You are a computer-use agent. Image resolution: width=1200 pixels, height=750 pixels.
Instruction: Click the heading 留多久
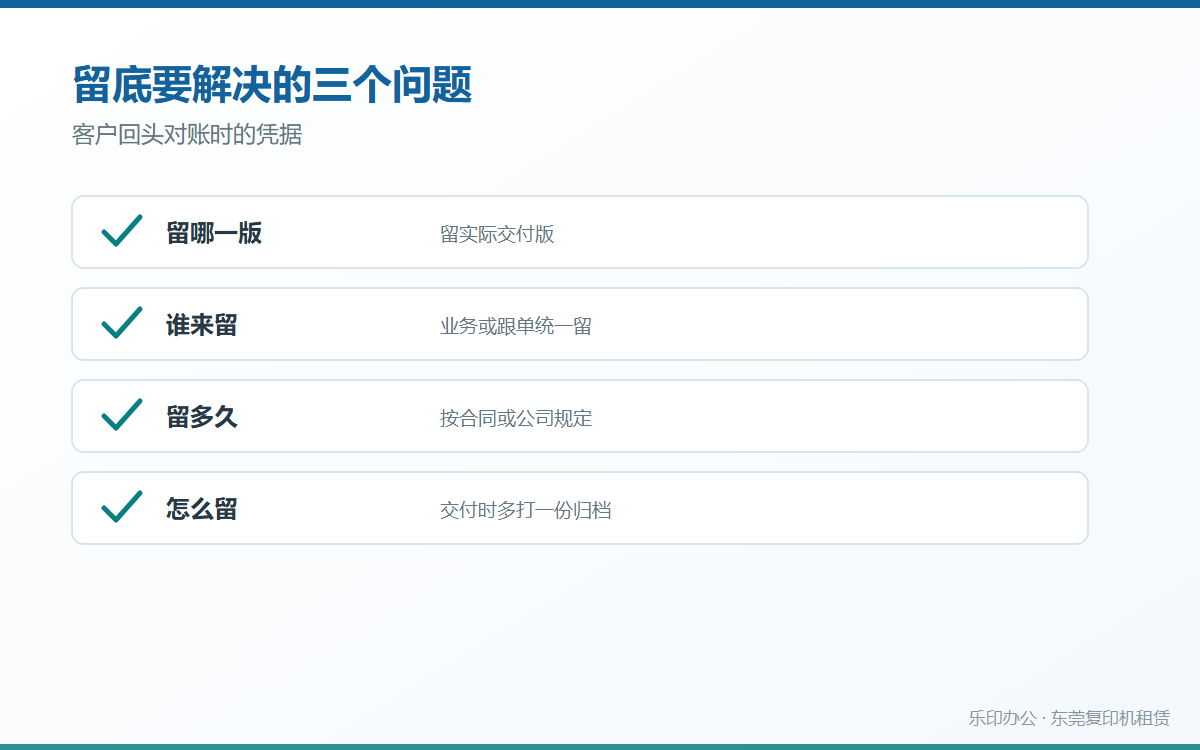(x=202, y=417)
